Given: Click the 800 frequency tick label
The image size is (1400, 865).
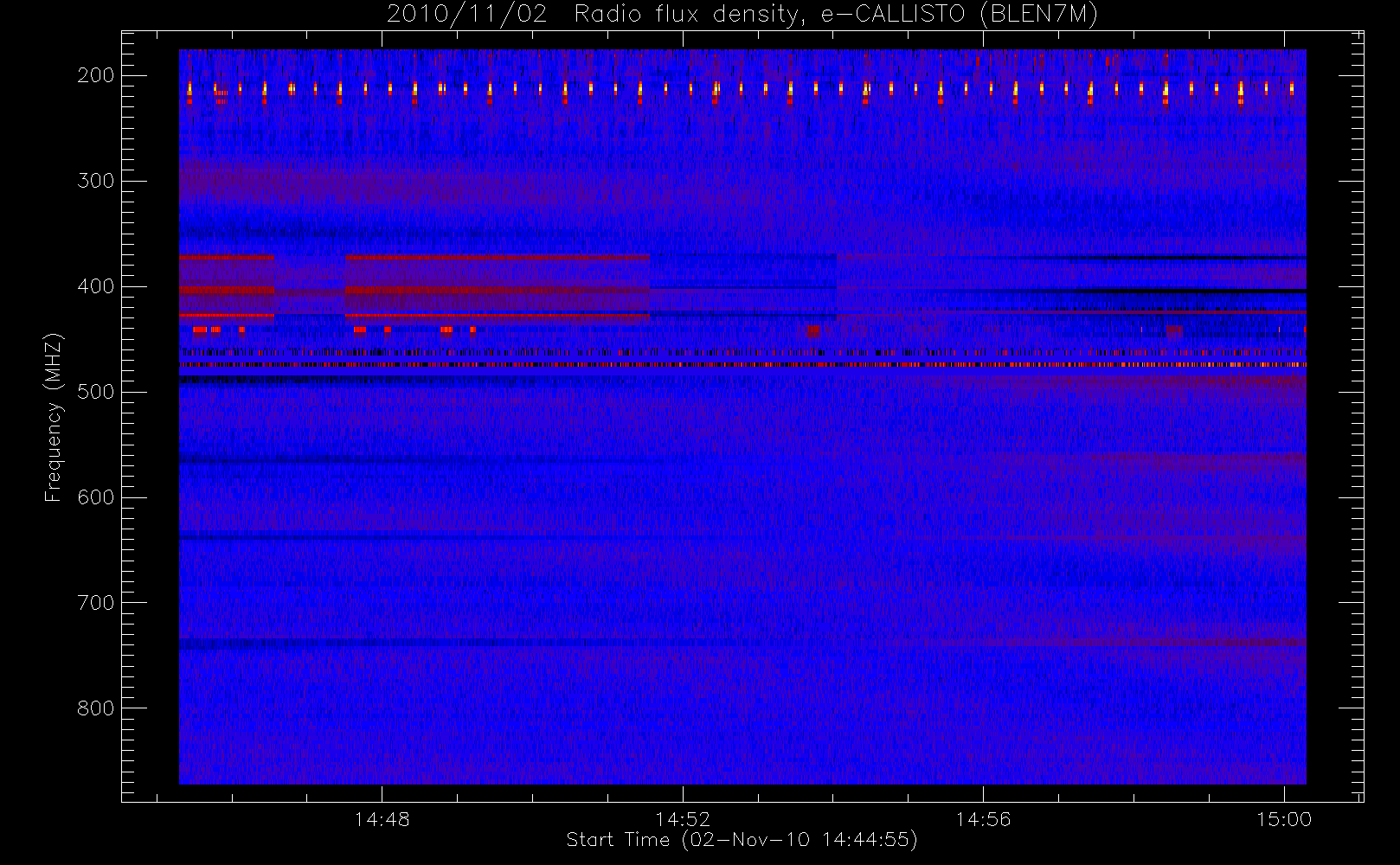Looking at the screenshot, I should (96, 708).
